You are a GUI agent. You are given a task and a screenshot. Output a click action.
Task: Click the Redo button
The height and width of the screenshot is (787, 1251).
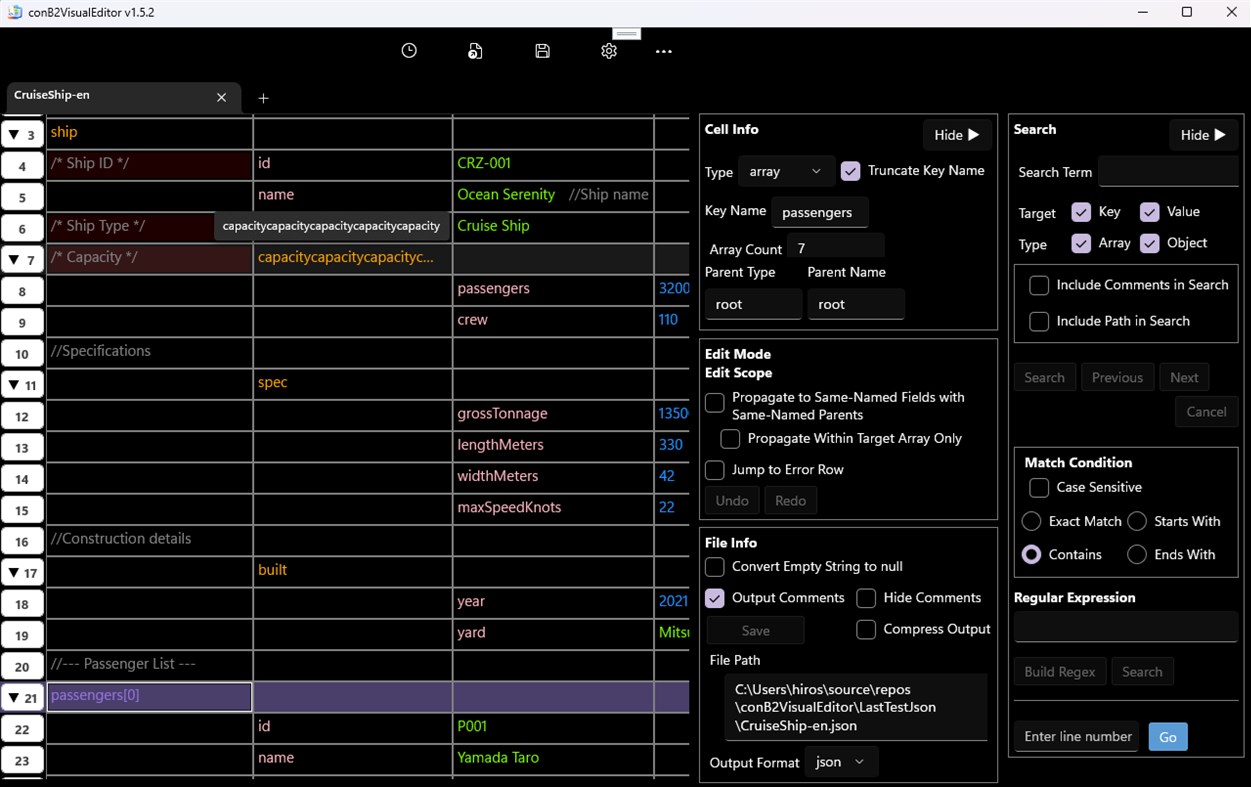[790, 501]
